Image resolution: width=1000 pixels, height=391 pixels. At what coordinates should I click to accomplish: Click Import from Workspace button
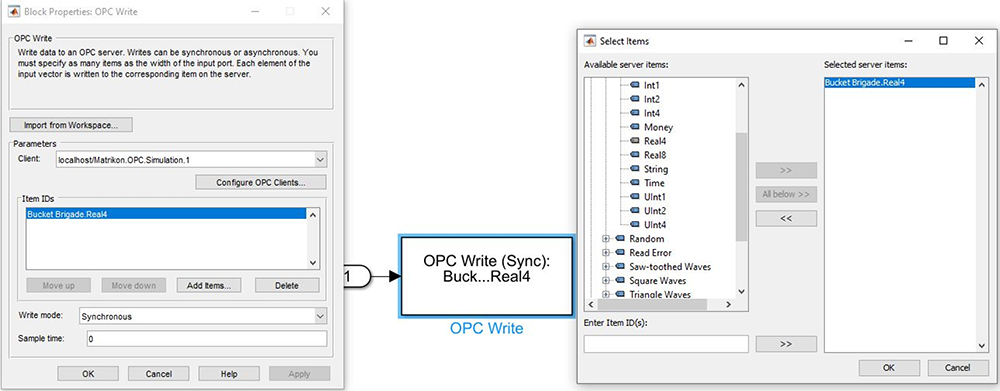[71, 125]
